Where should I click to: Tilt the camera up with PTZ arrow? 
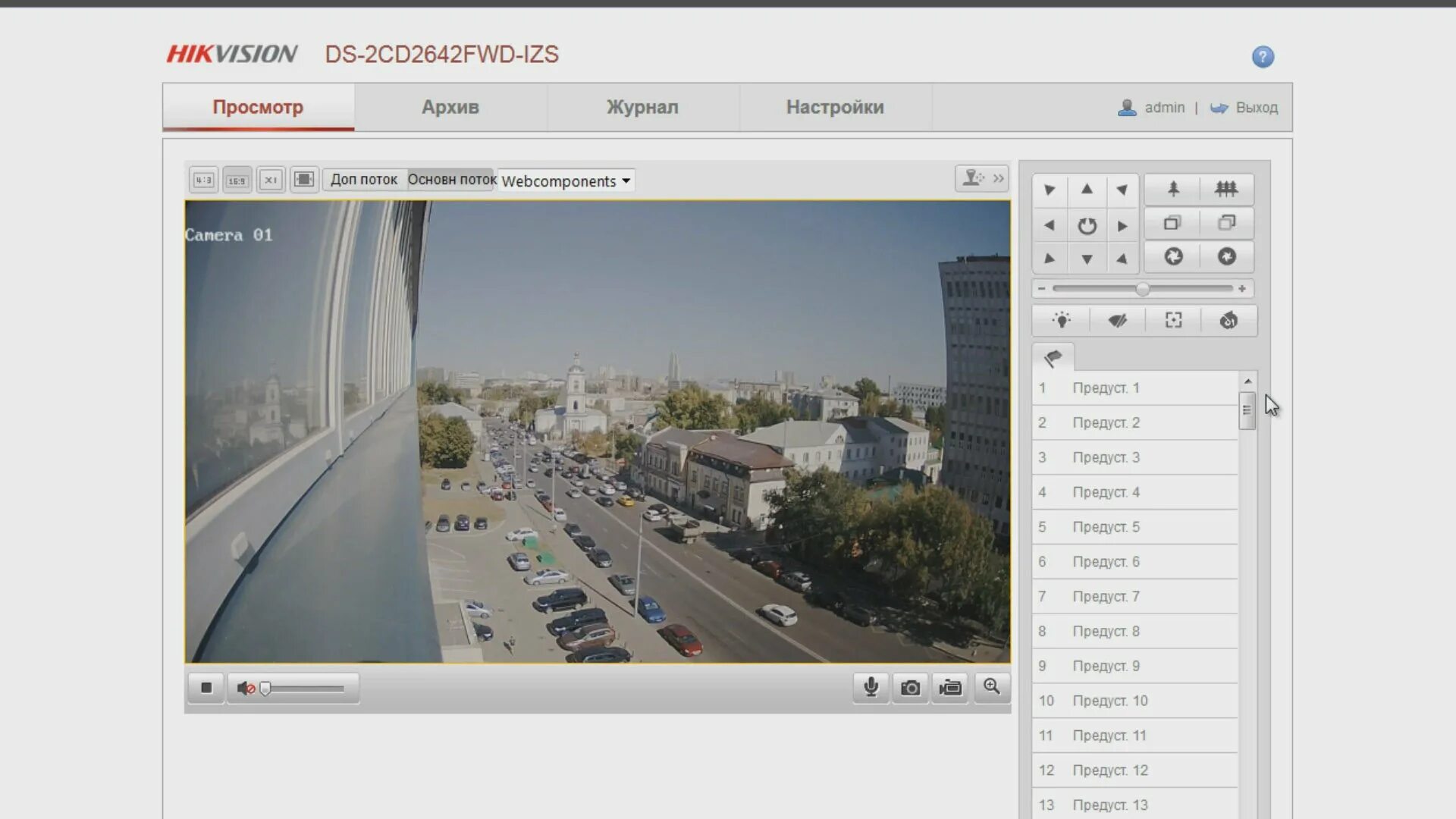(x=1087, y=190)
